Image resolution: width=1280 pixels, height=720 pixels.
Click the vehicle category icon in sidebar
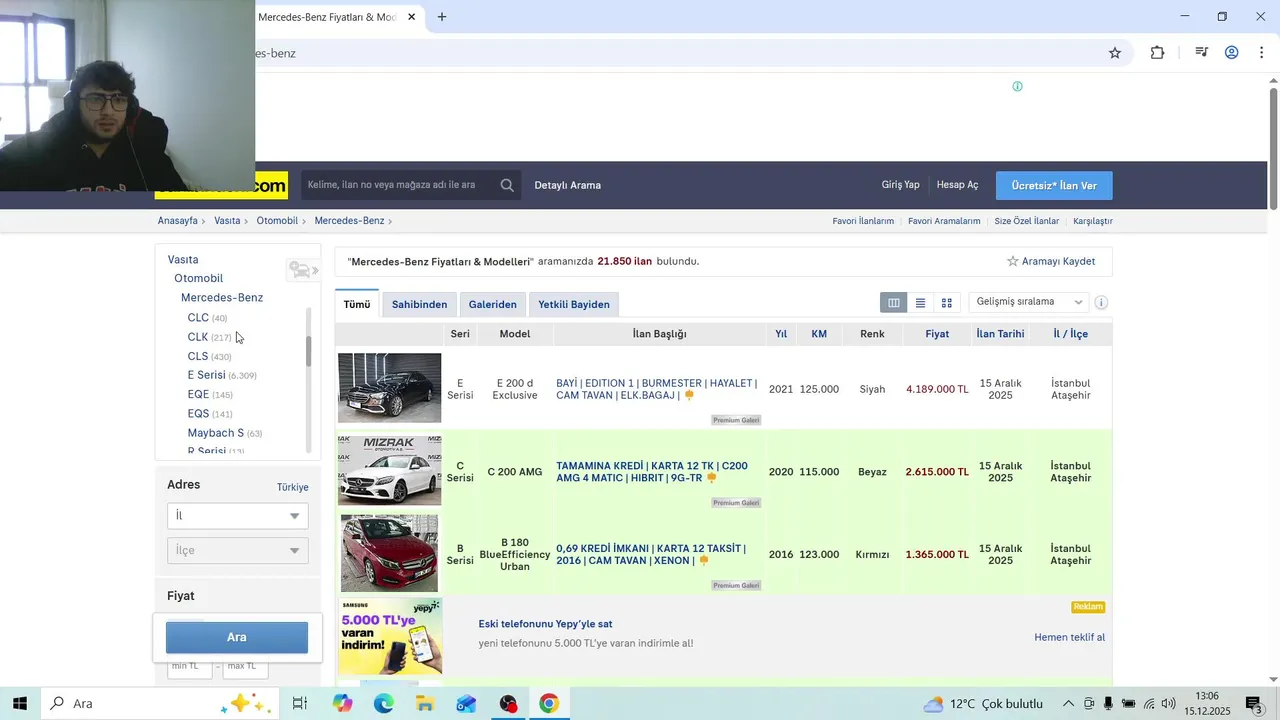point(303,270)
